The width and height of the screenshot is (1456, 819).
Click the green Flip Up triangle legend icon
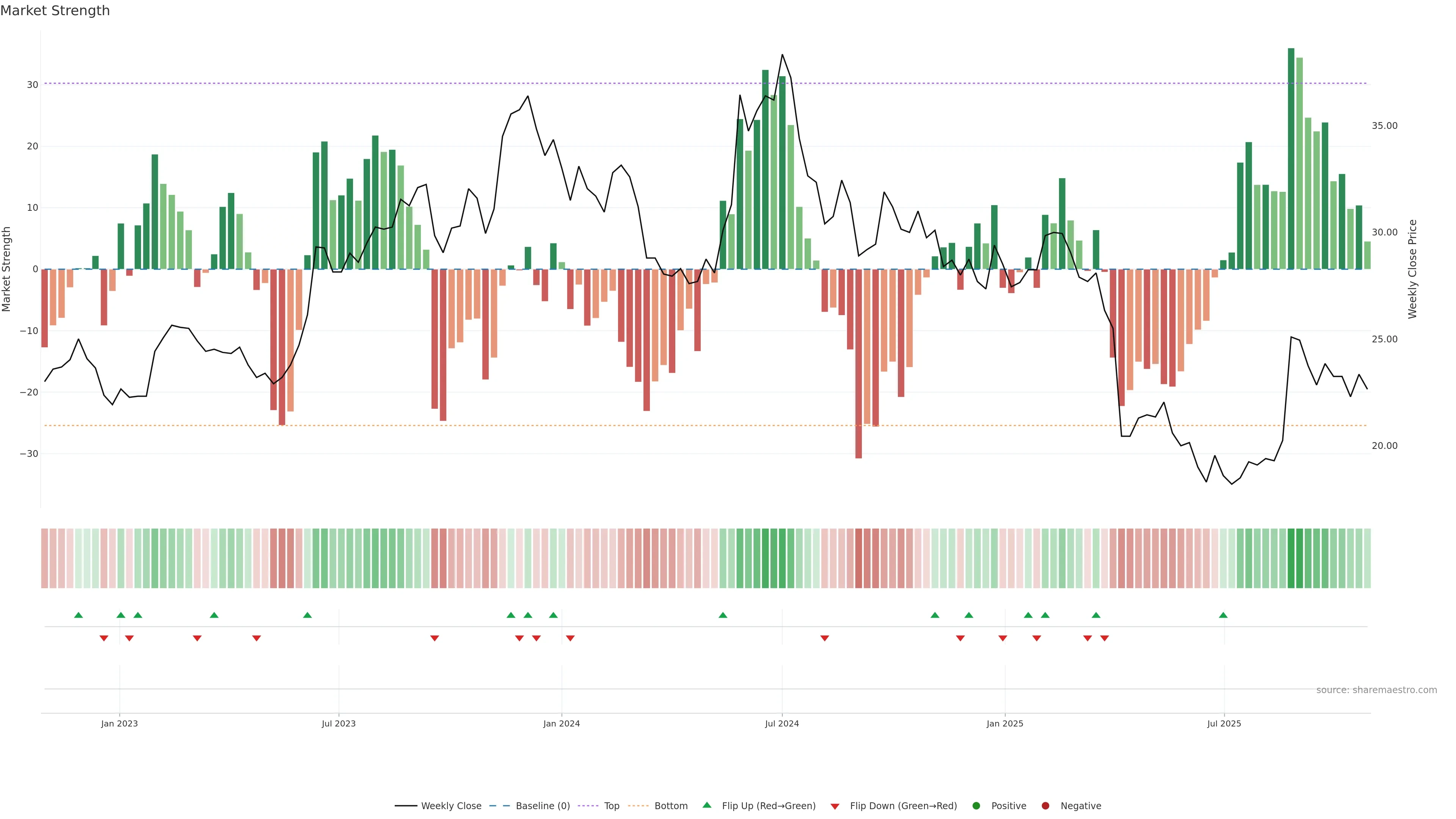click(x=706, y=805)
